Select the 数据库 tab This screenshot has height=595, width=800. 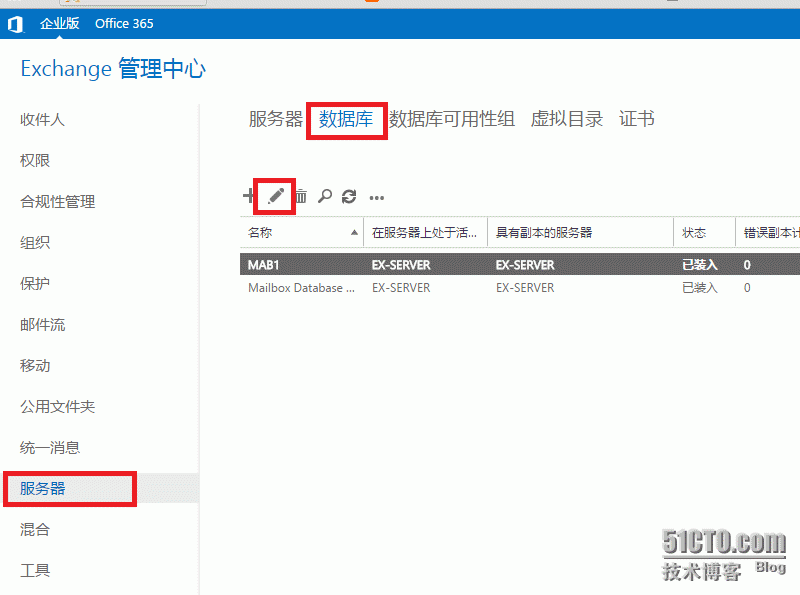(346, 119)
